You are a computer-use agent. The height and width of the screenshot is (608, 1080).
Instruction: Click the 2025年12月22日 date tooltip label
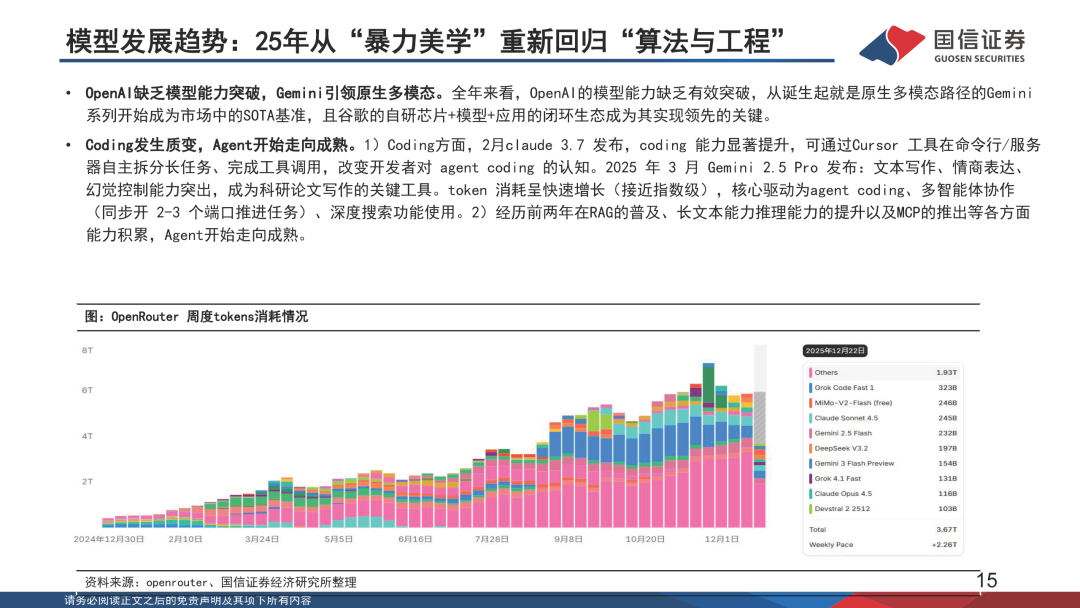point(835,350)
